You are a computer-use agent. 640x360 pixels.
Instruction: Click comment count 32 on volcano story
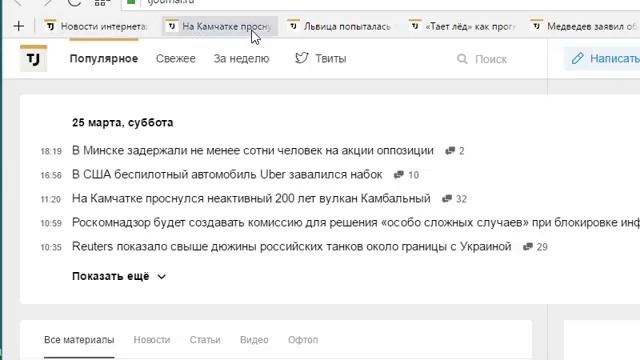coord(461,199)
